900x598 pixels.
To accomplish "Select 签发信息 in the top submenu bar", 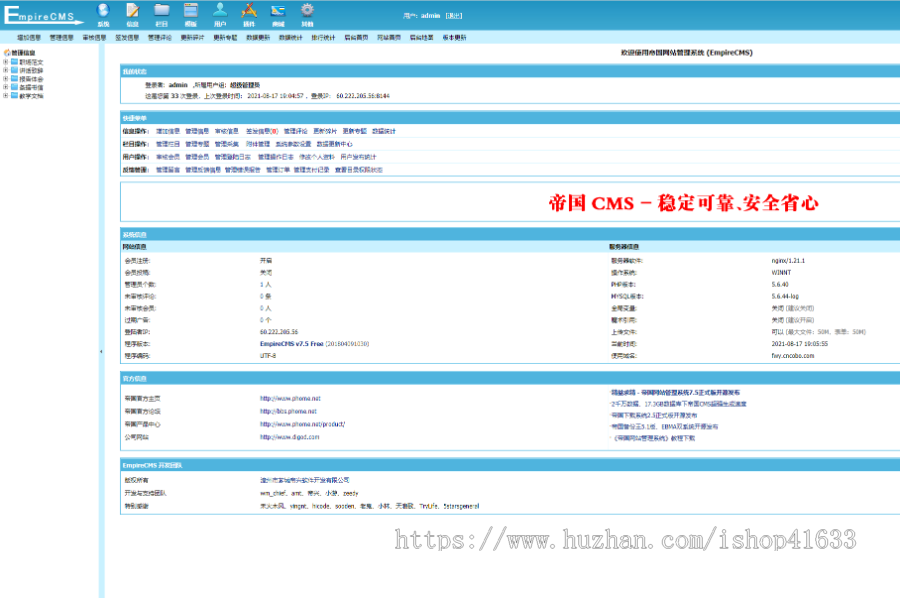I will pos(127,37).
